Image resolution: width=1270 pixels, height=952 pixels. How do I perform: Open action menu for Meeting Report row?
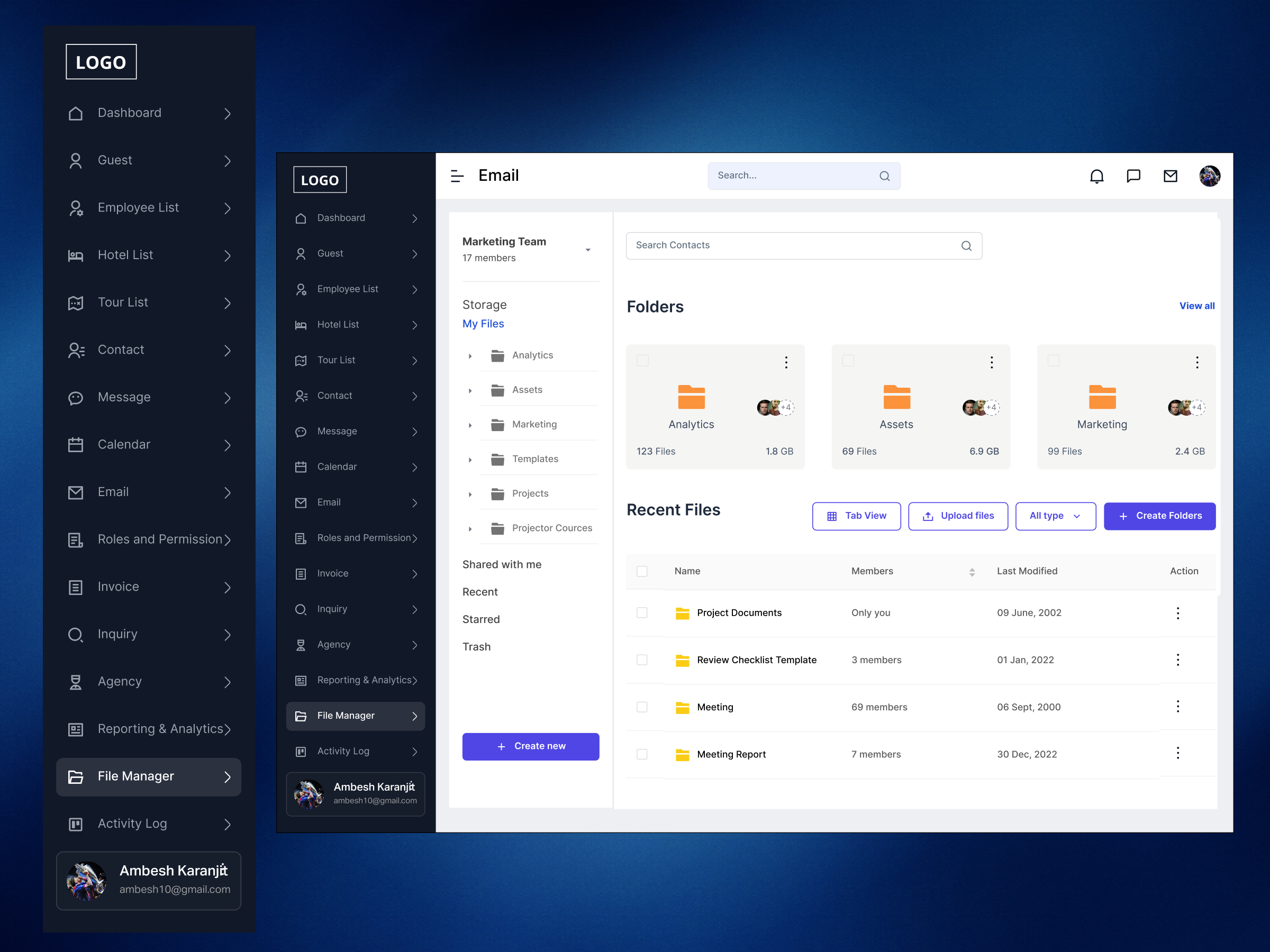[x=1178, y=753]
